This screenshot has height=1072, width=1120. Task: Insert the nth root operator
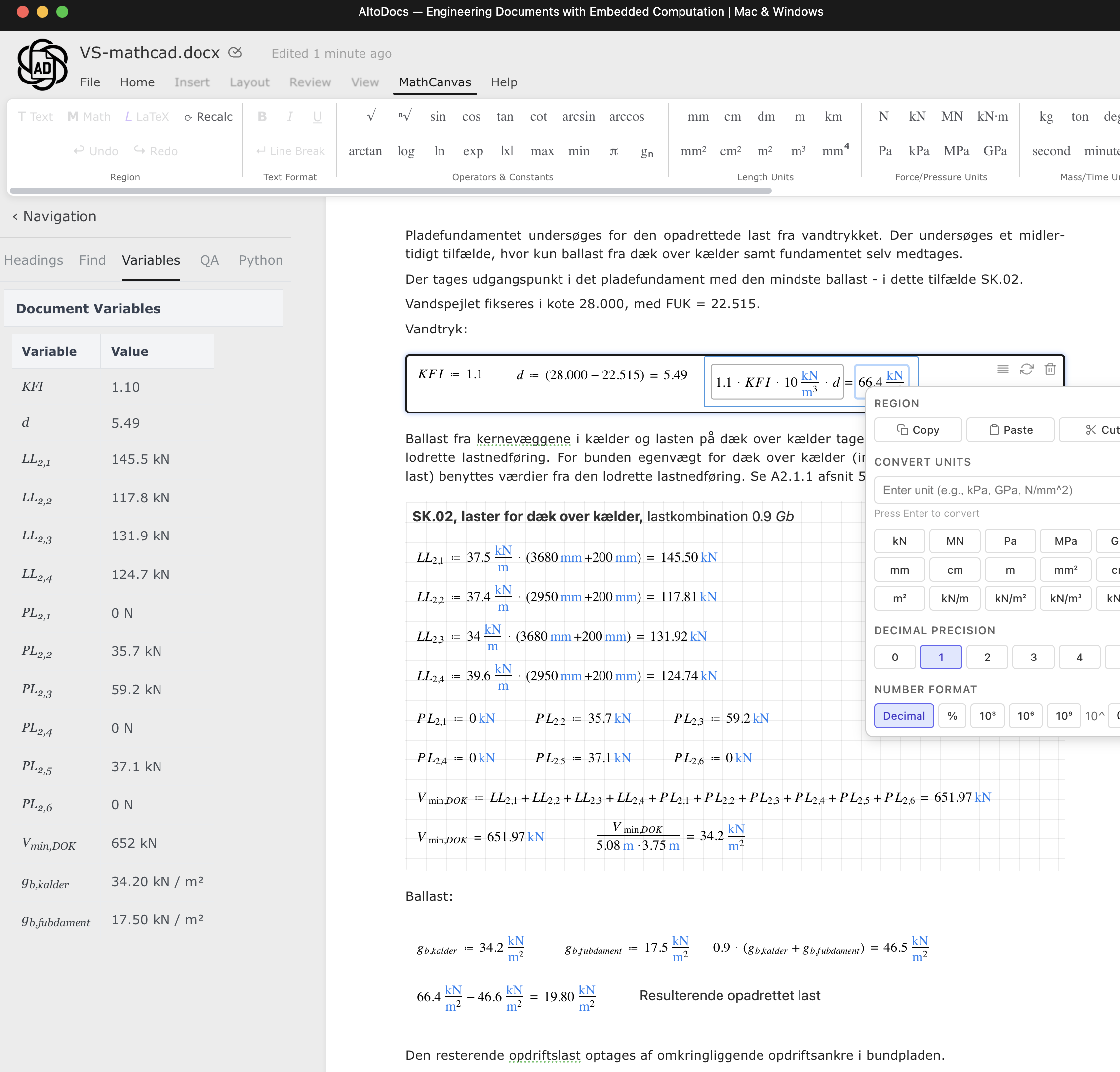click(x=404, y=116)
